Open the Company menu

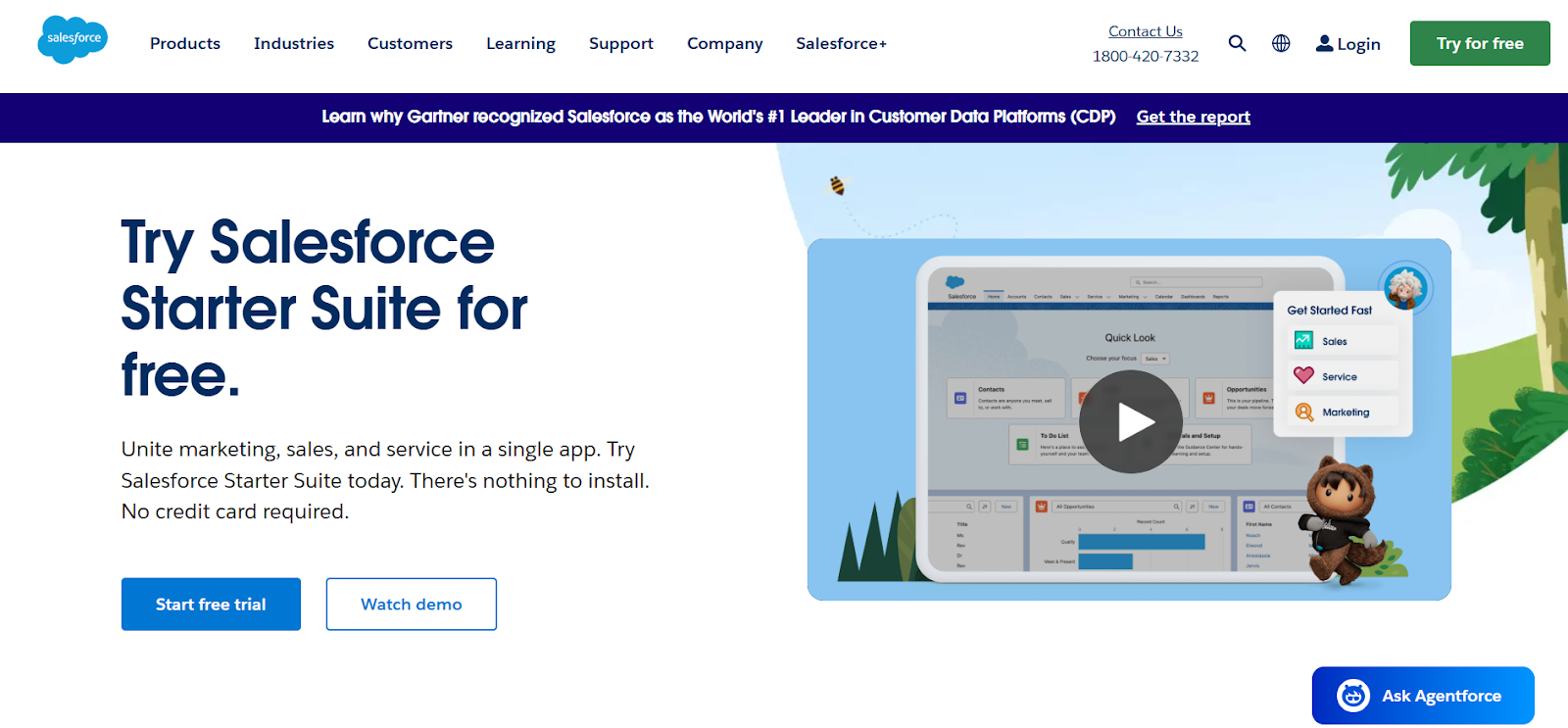point(725,43)
